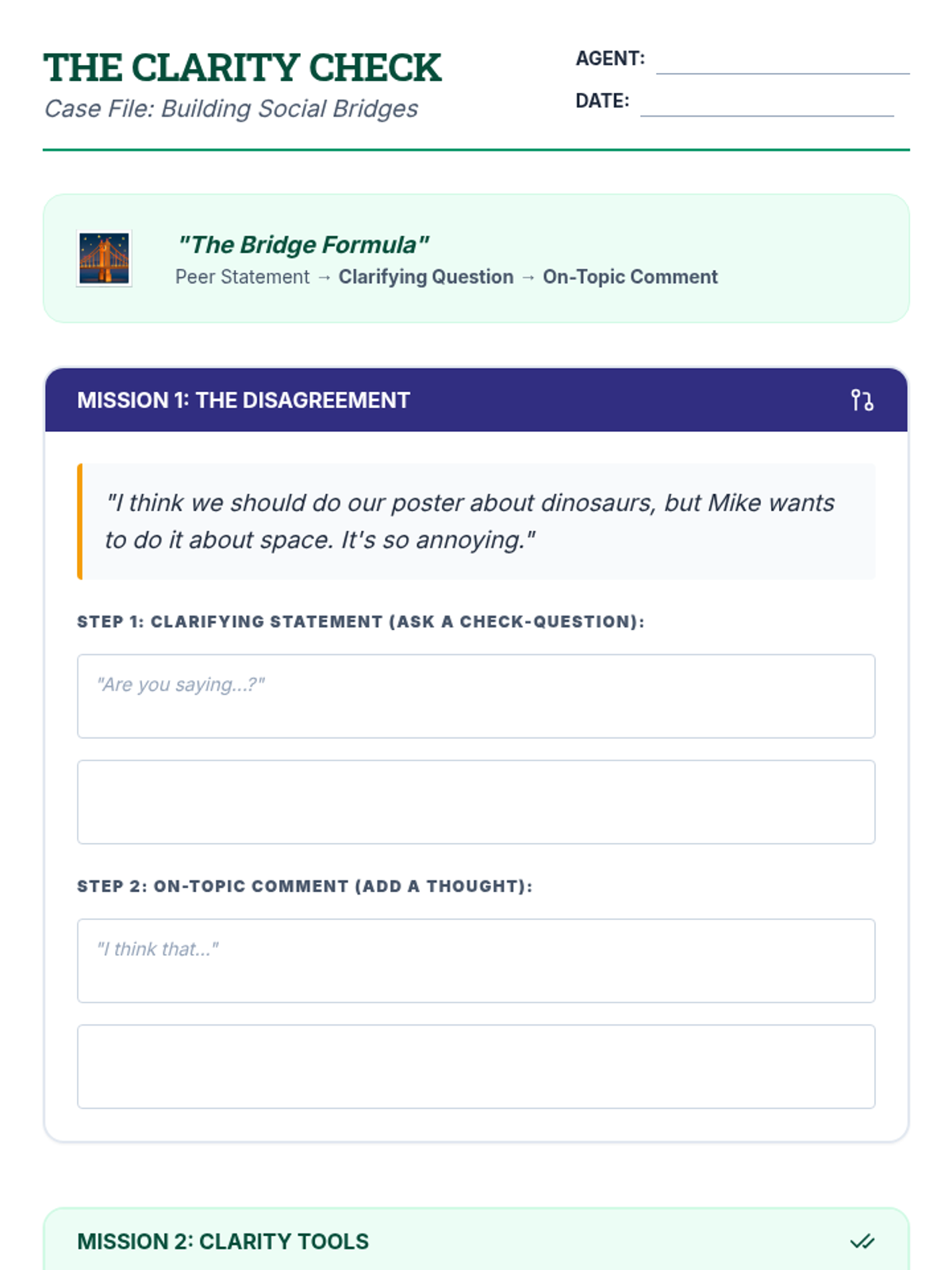Click the dinosaur poster quote block
The width and height of the screenshot is (952, 1270).
tap(476, 521)
